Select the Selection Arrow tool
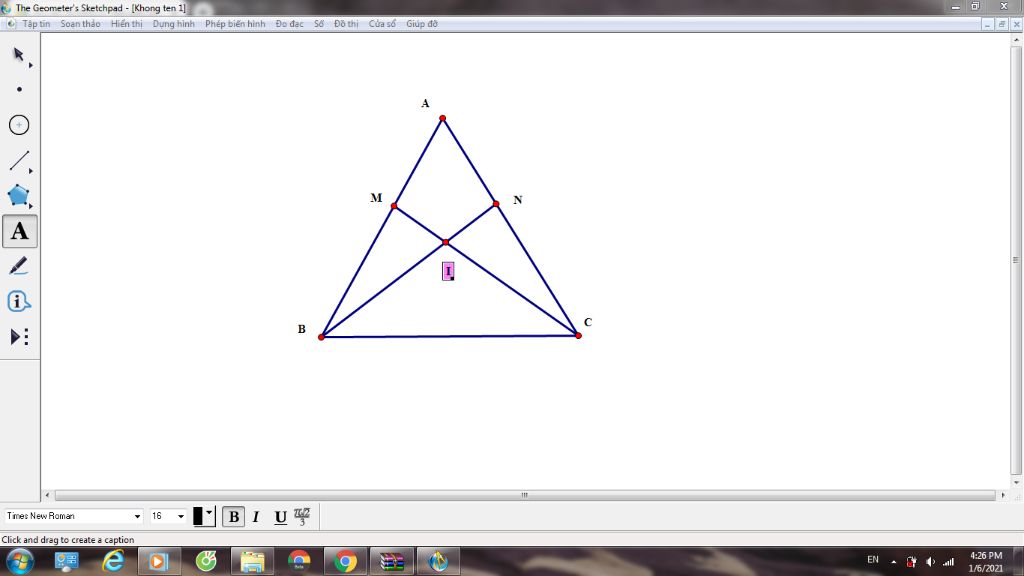Image resolution: width=1024 pixels, height=576 pixels. [x=18, y=54]
